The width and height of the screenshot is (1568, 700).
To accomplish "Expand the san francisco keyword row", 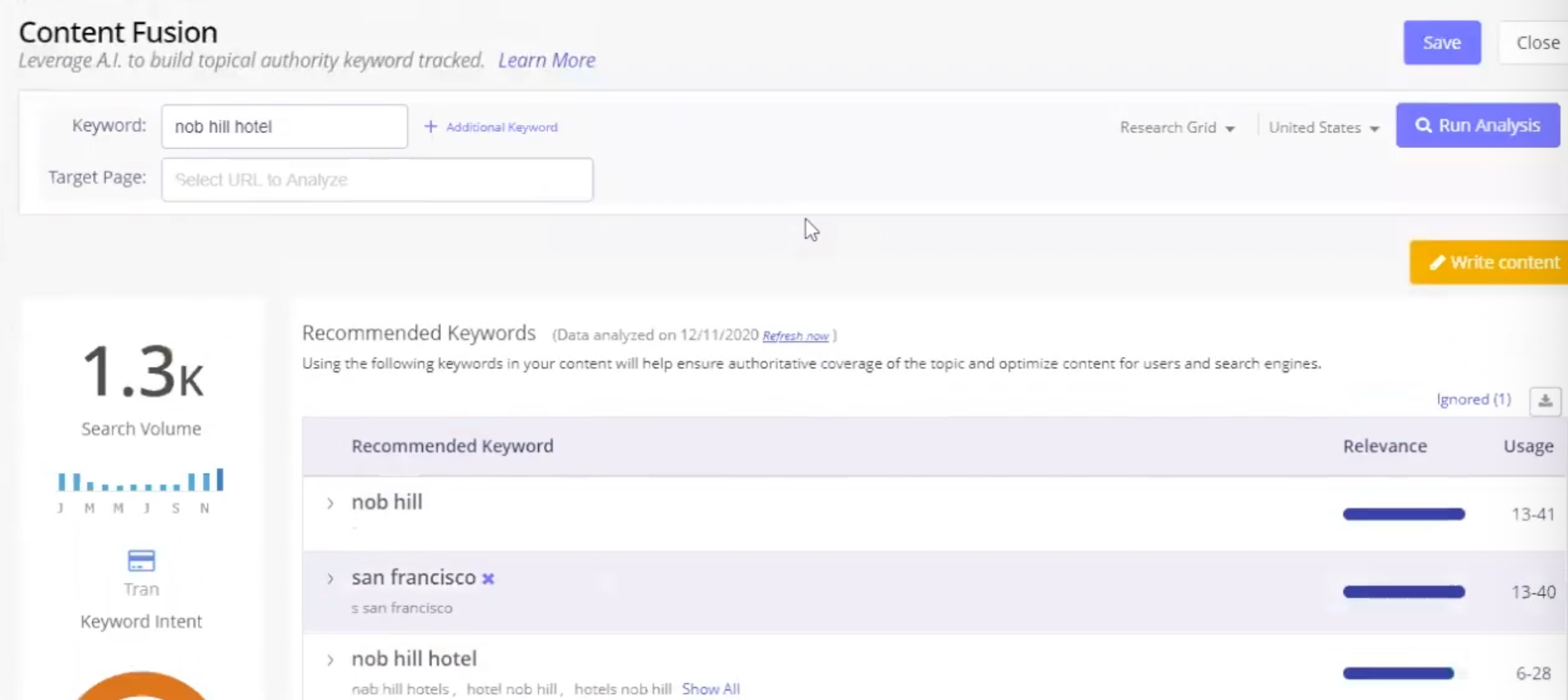I will pos(330,578).
